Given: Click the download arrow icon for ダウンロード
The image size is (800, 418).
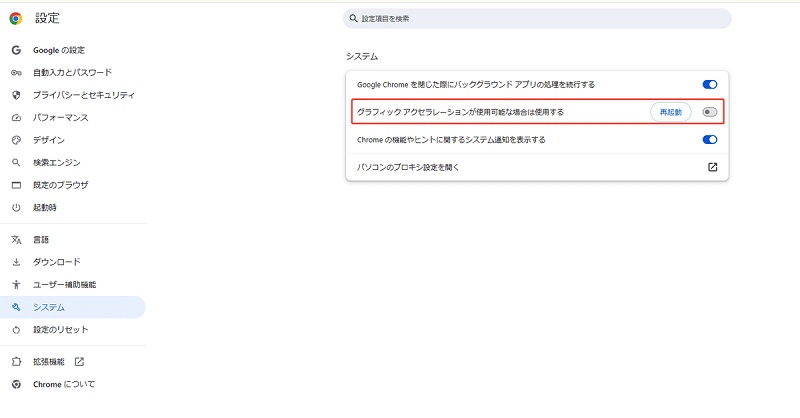Looking at the screenshot, I should pos(16,262).
